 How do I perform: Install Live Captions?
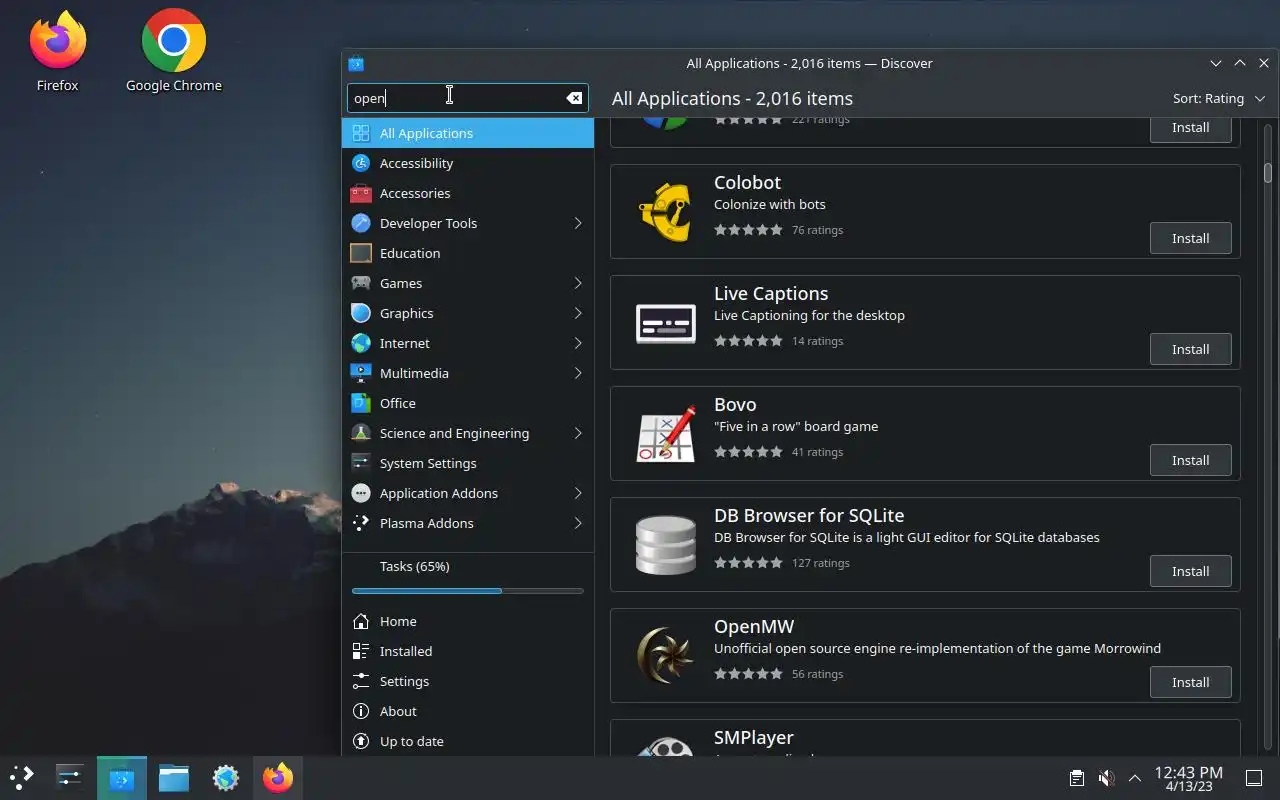[1190, 349]
